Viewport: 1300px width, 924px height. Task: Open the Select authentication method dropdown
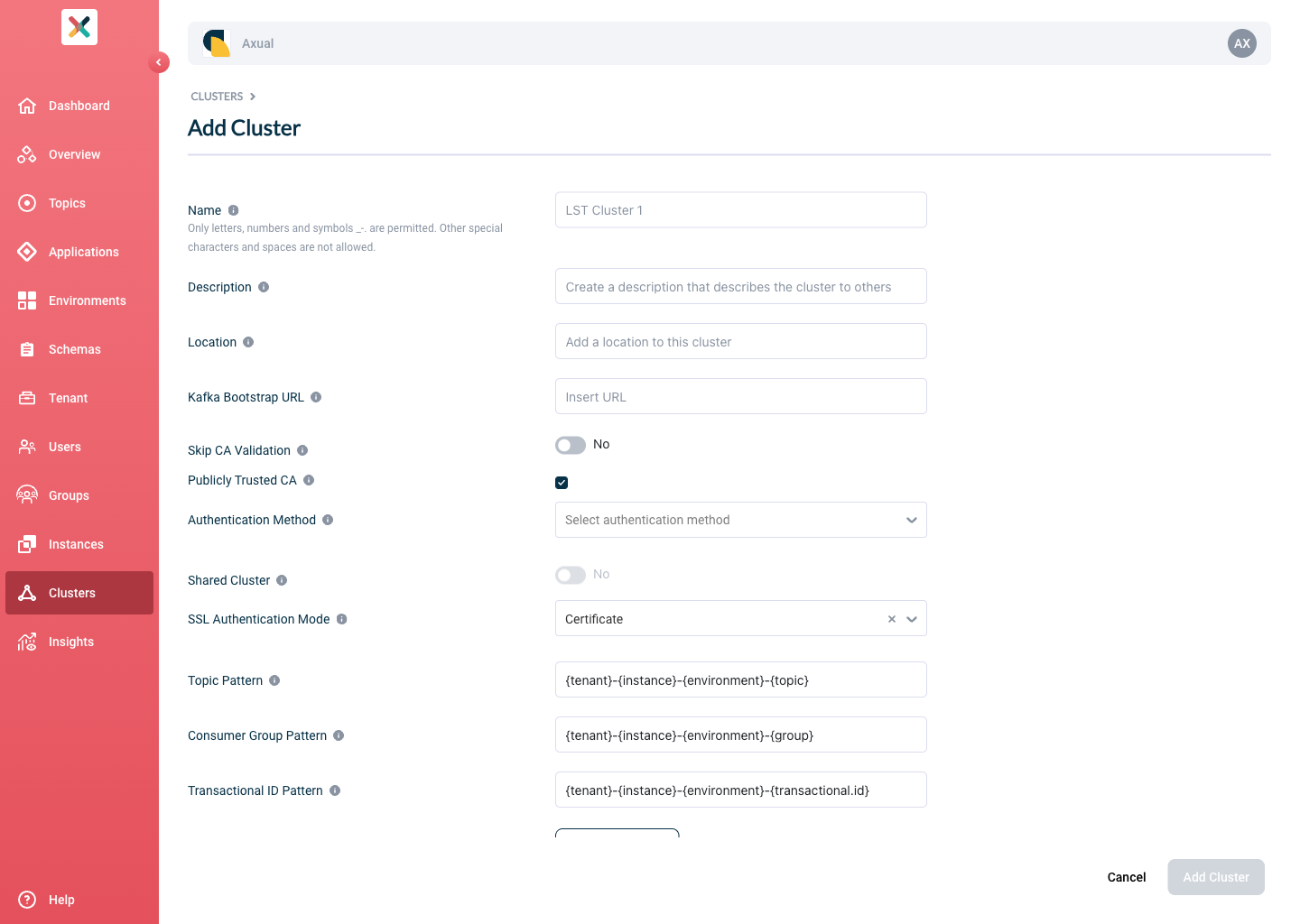point(741,520)
